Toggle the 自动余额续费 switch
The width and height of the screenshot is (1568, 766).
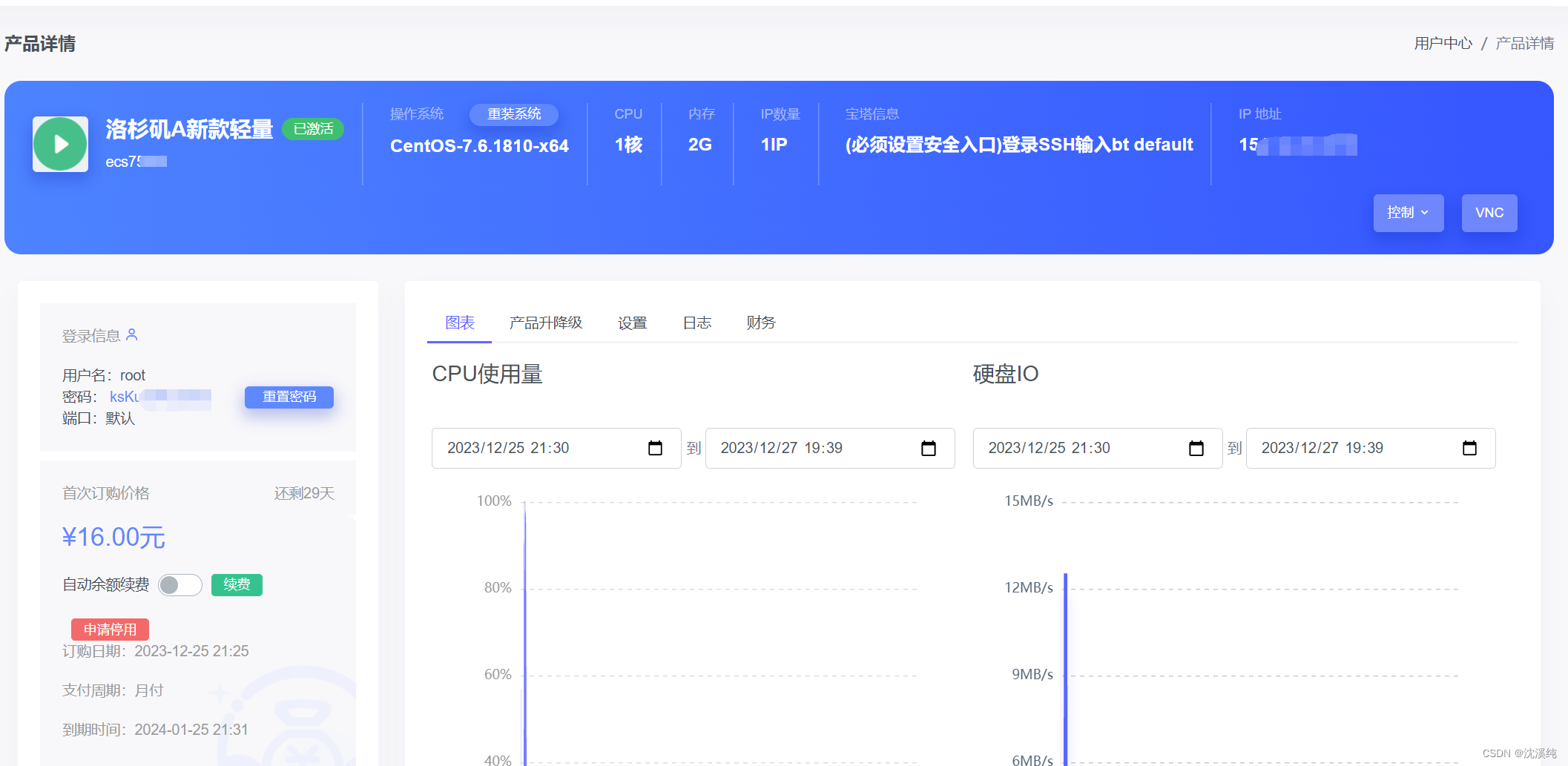coord(179,585)
